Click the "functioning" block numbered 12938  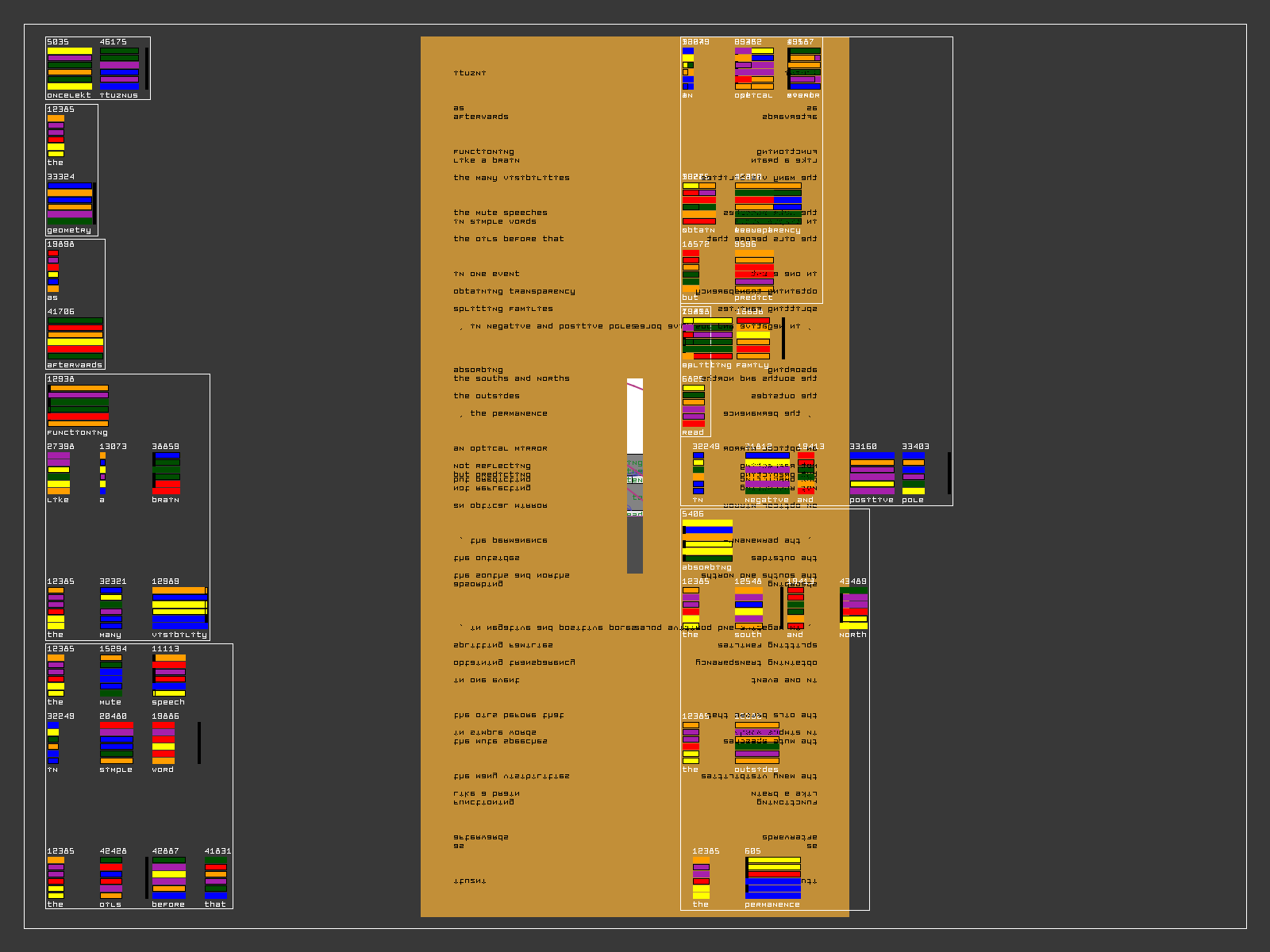(78, 405)
